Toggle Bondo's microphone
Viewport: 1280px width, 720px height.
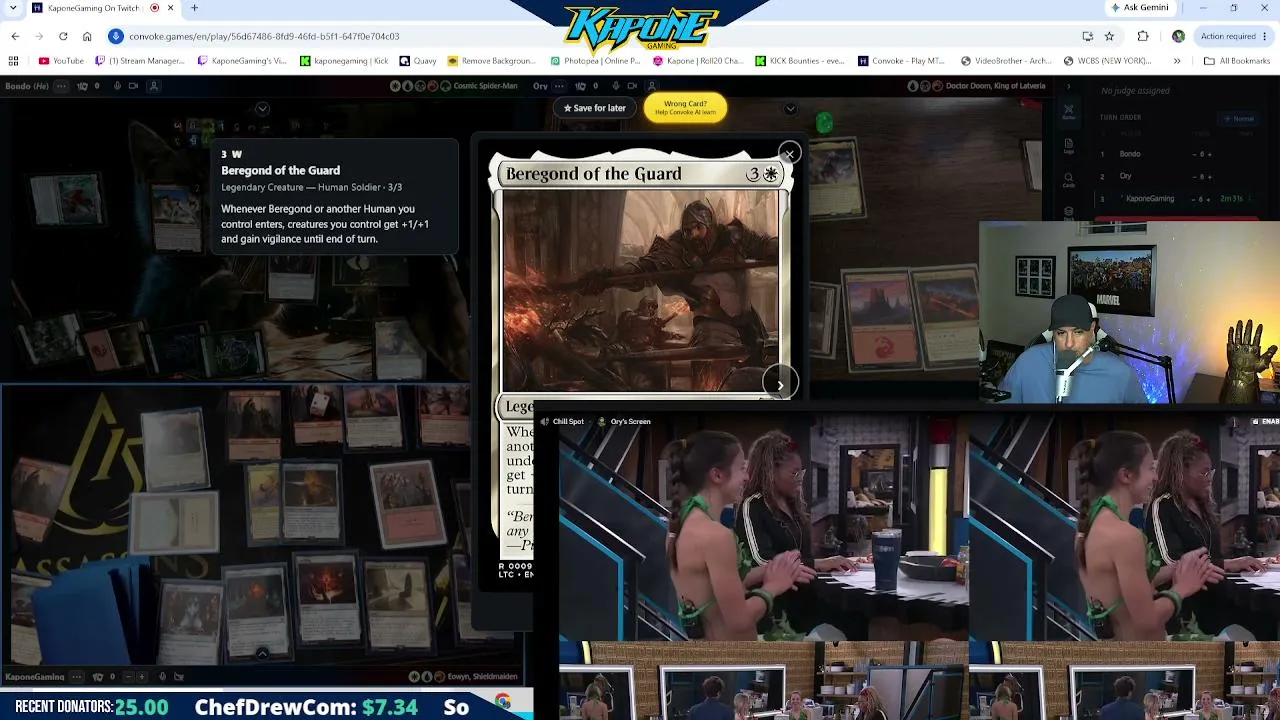[x=117, y=86]
